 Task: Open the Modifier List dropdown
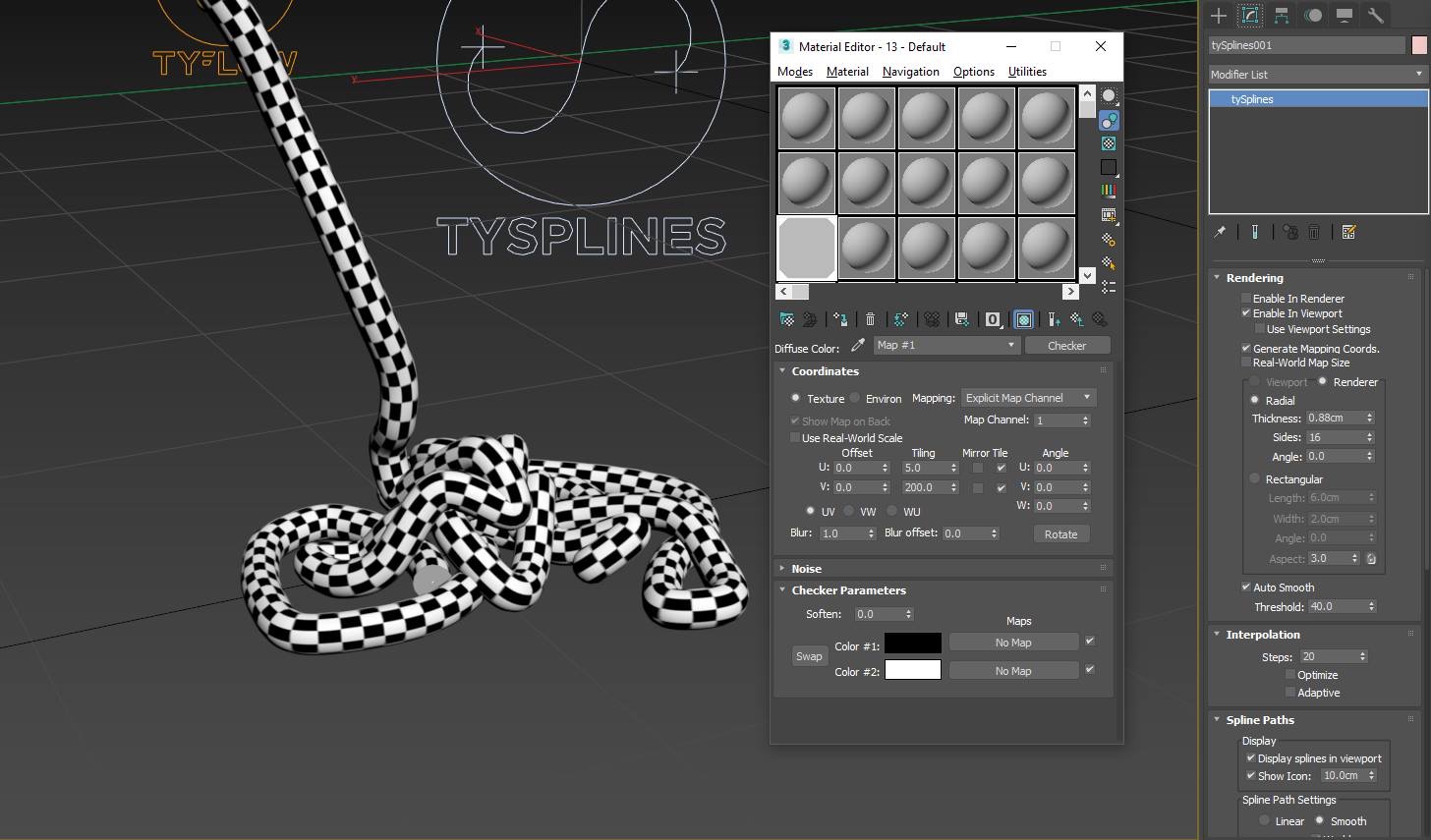1317,75
